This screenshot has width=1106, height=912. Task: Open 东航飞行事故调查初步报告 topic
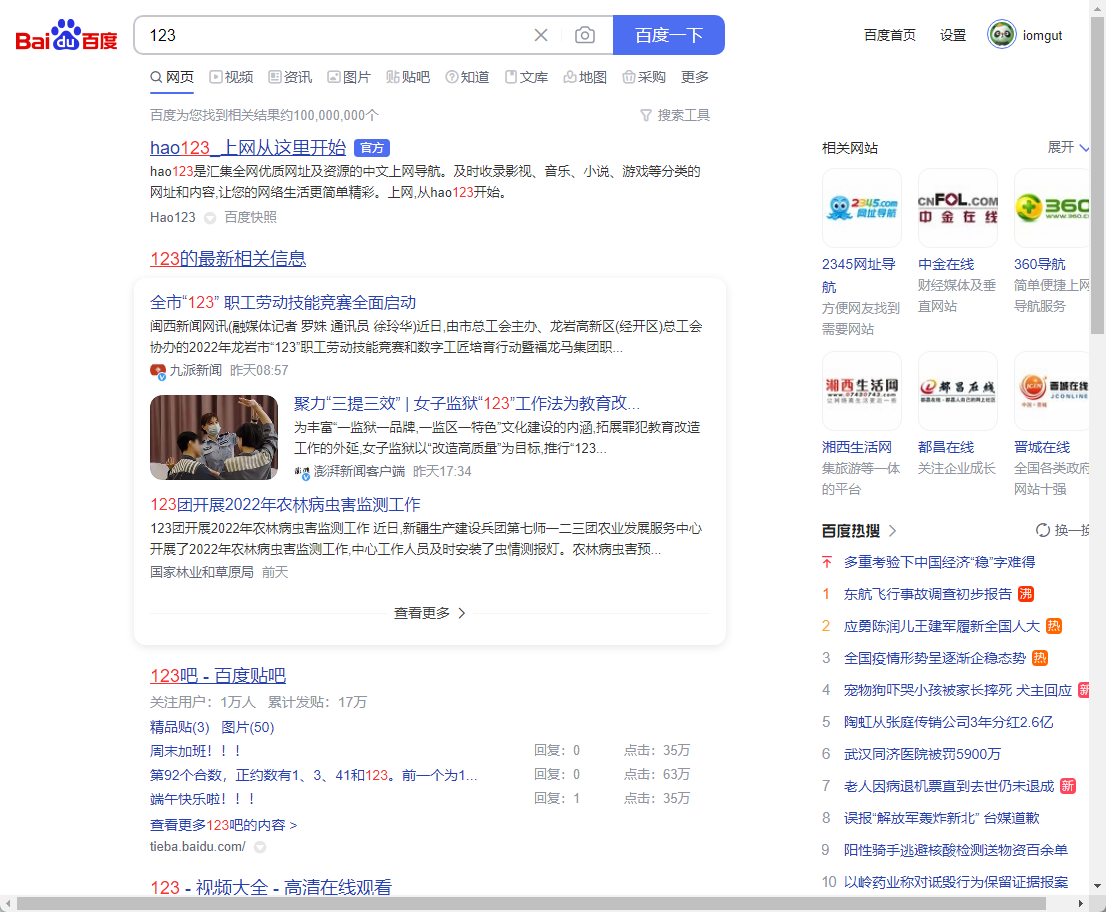coord(928,594)
